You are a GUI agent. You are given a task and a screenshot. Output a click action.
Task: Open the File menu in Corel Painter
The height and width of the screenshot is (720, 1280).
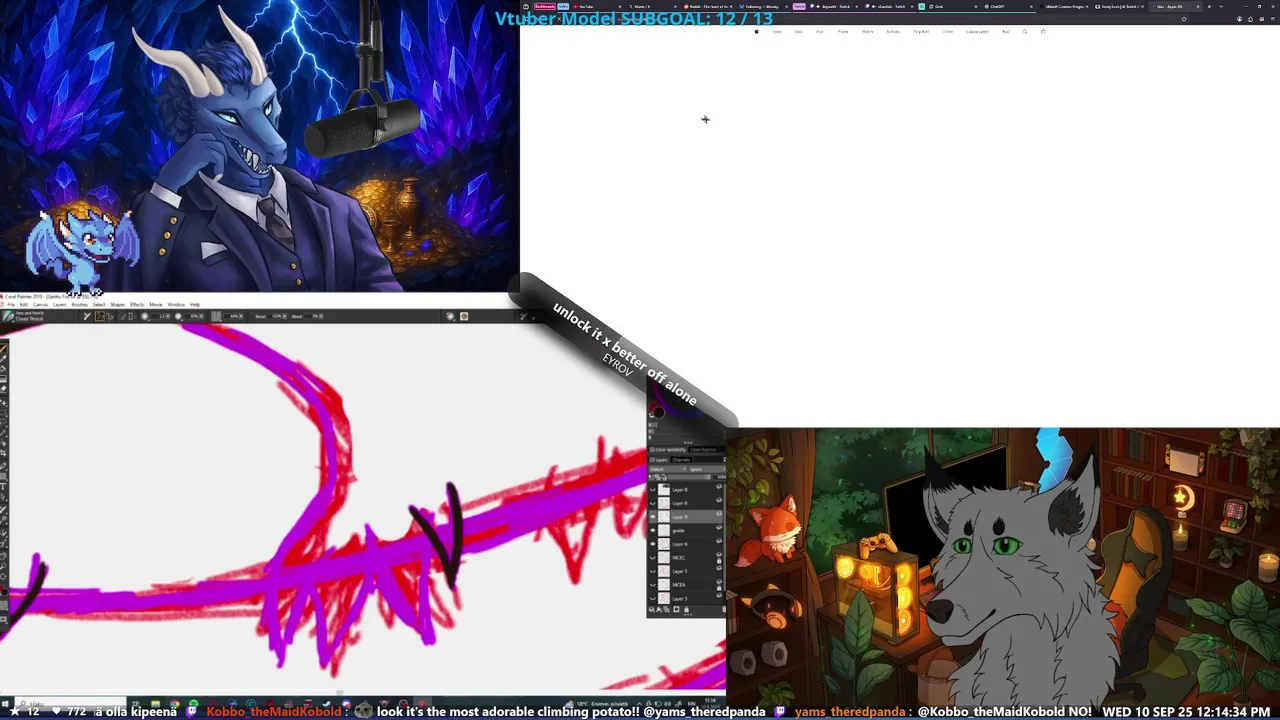[11, 304]
